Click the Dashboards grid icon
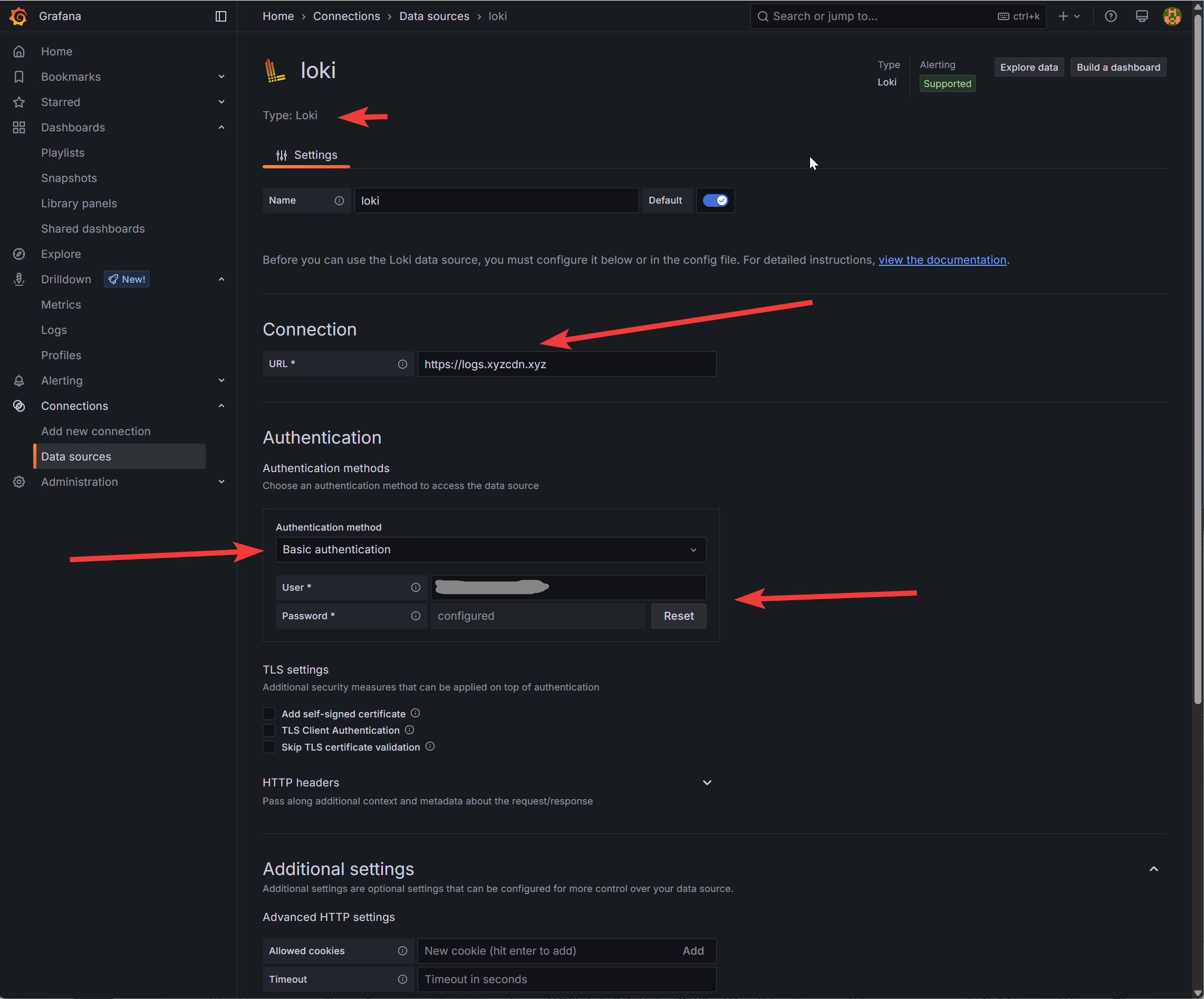The height and width of the screenshot is (999, 1204). tap(19, 127)
